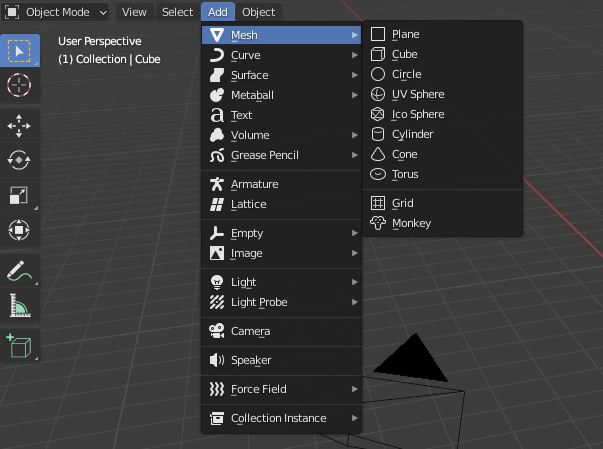Add a Cube mesh
Image resolution: width=603 pixels, height=449 pixels.
pyautogui.click(x=443, y=54)
